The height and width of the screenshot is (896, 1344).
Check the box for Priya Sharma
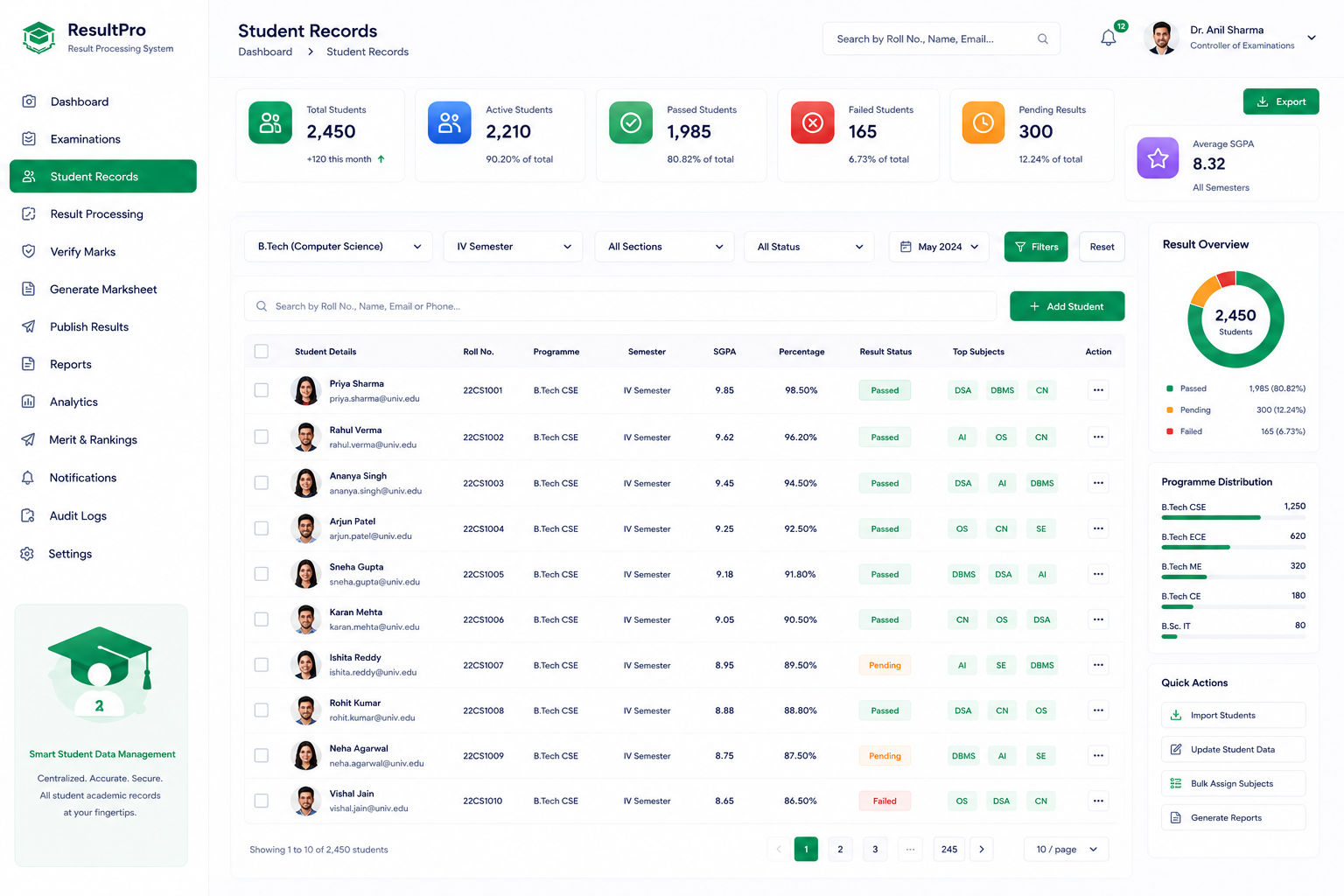(261, 390)
